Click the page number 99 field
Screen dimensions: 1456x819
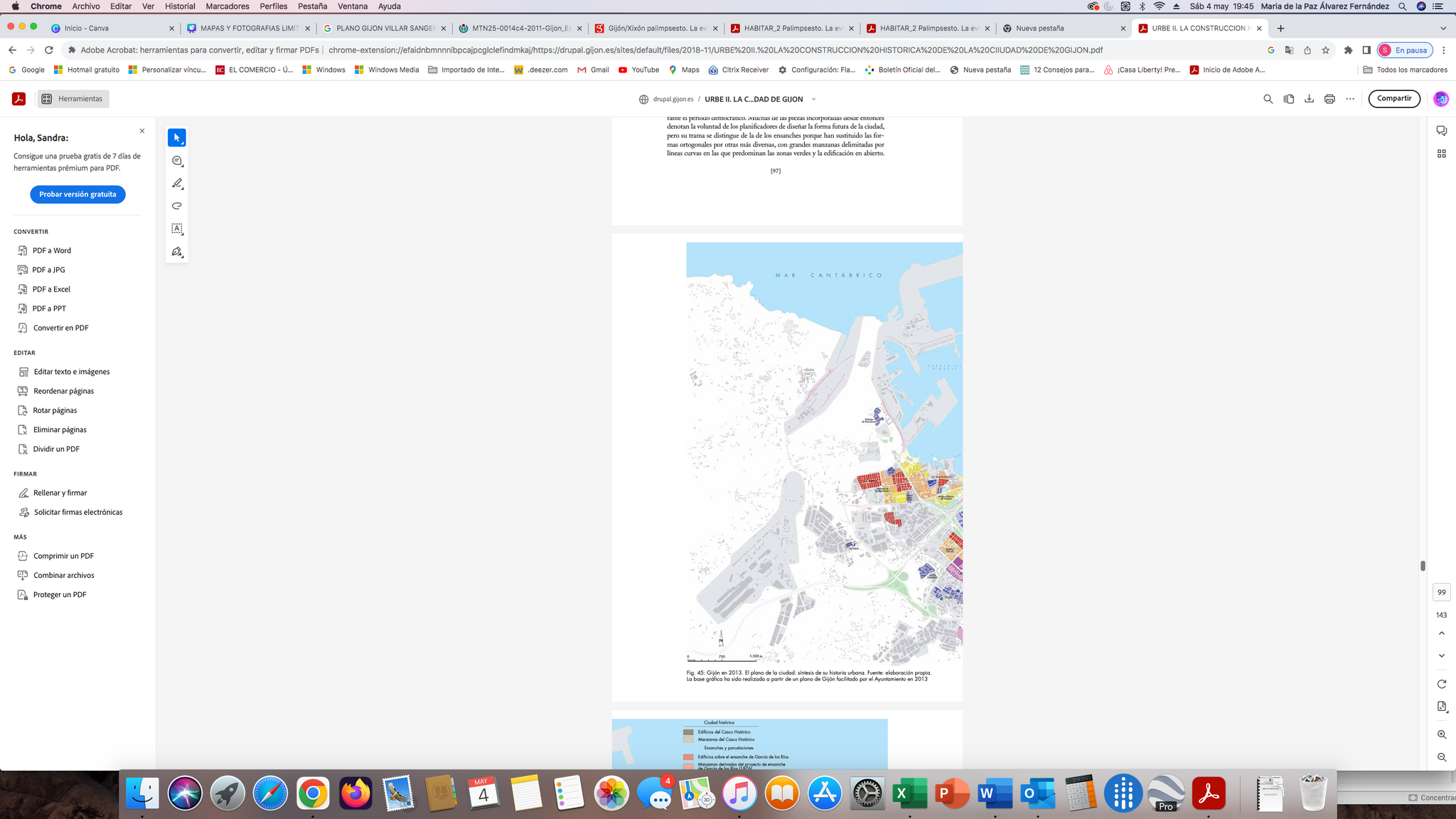(1441, 592)
